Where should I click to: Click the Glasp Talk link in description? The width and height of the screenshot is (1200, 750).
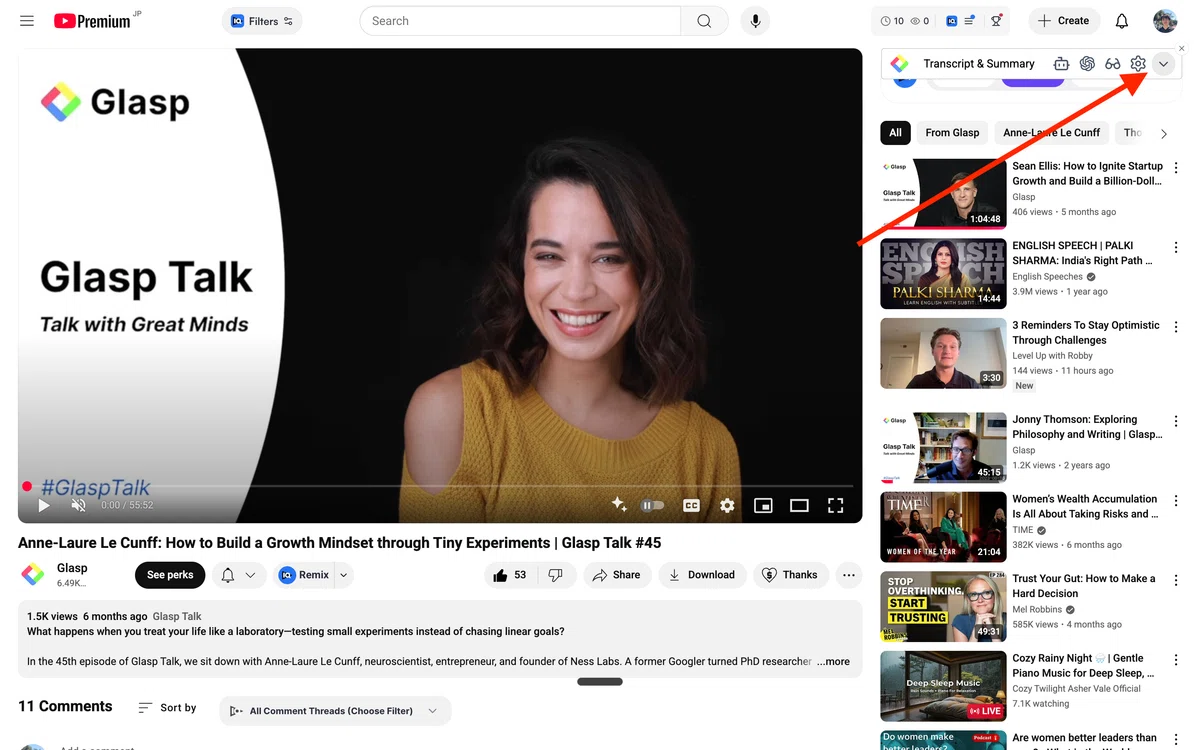[x=177, y=617]
